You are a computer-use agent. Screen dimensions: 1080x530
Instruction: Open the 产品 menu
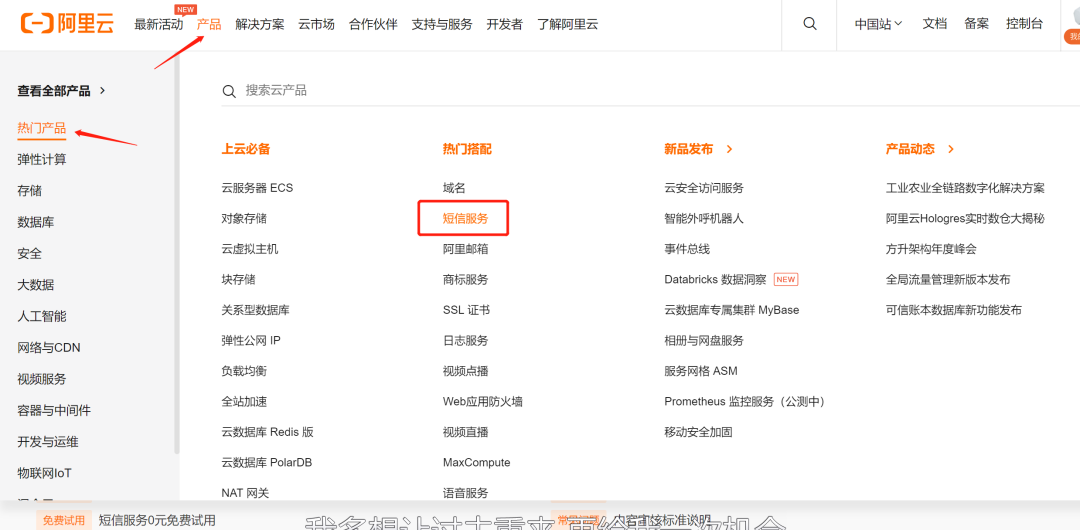209,24
